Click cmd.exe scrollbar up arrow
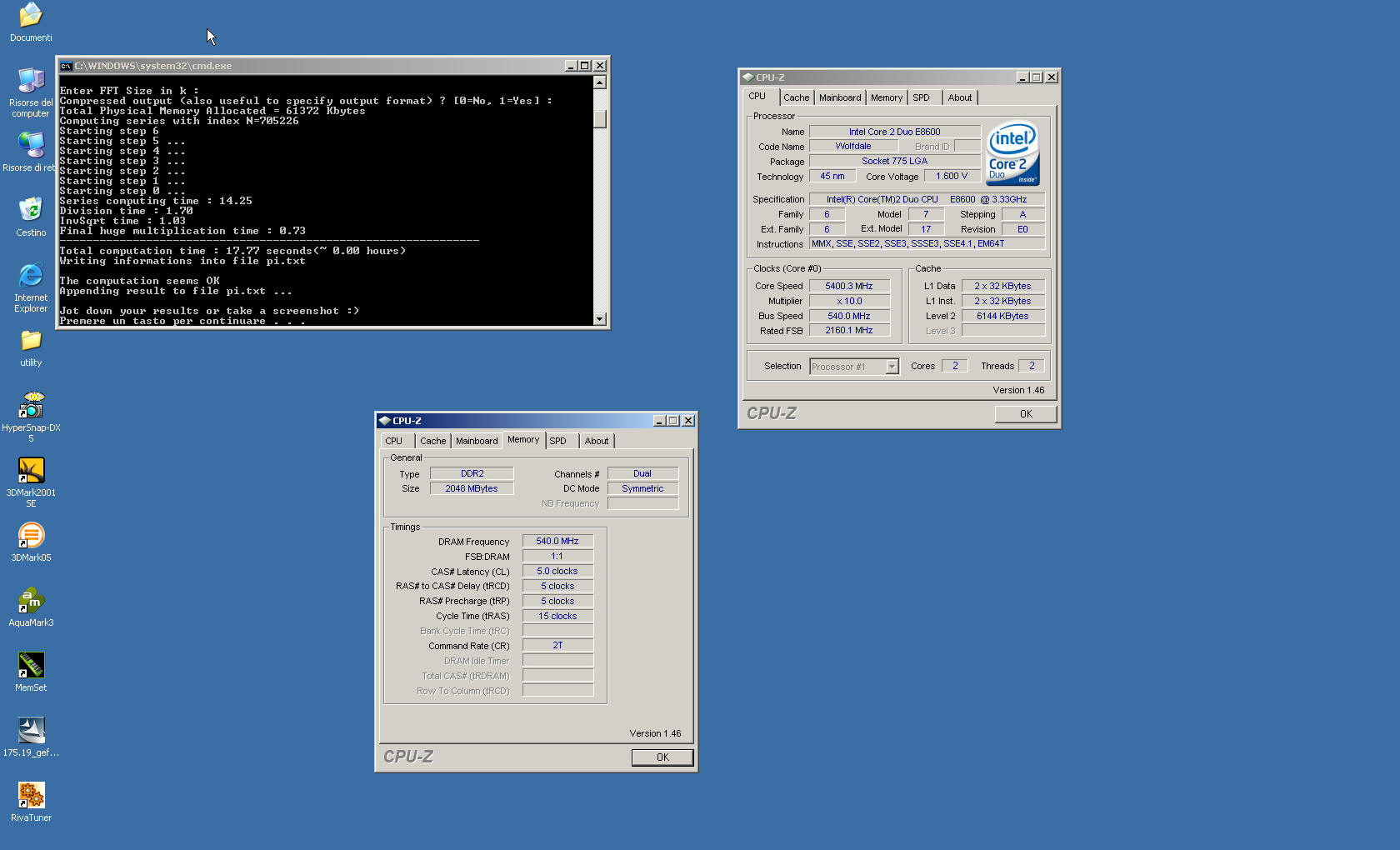This screenshot has height=850, width=1400. pyautogui.click(x=599, y=82)
